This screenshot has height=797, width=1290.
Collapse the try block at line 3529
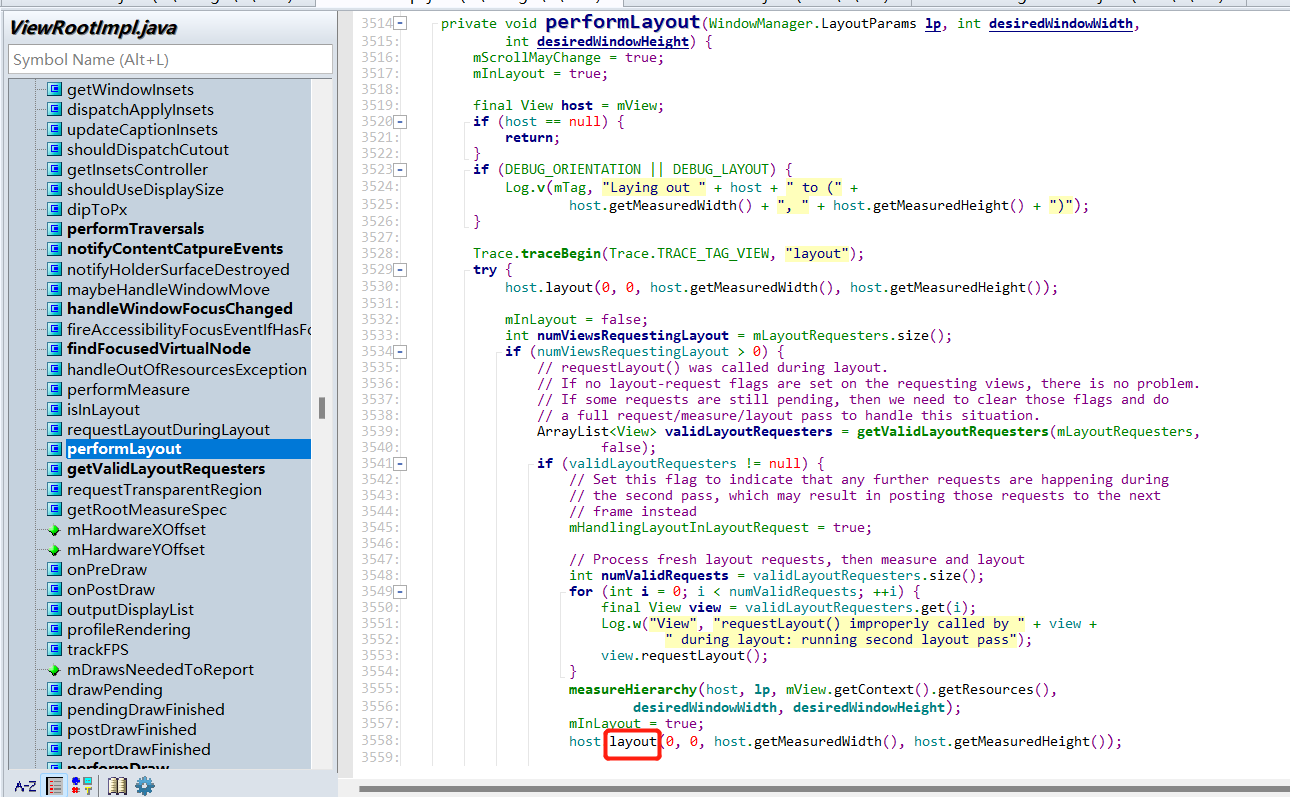400,270
